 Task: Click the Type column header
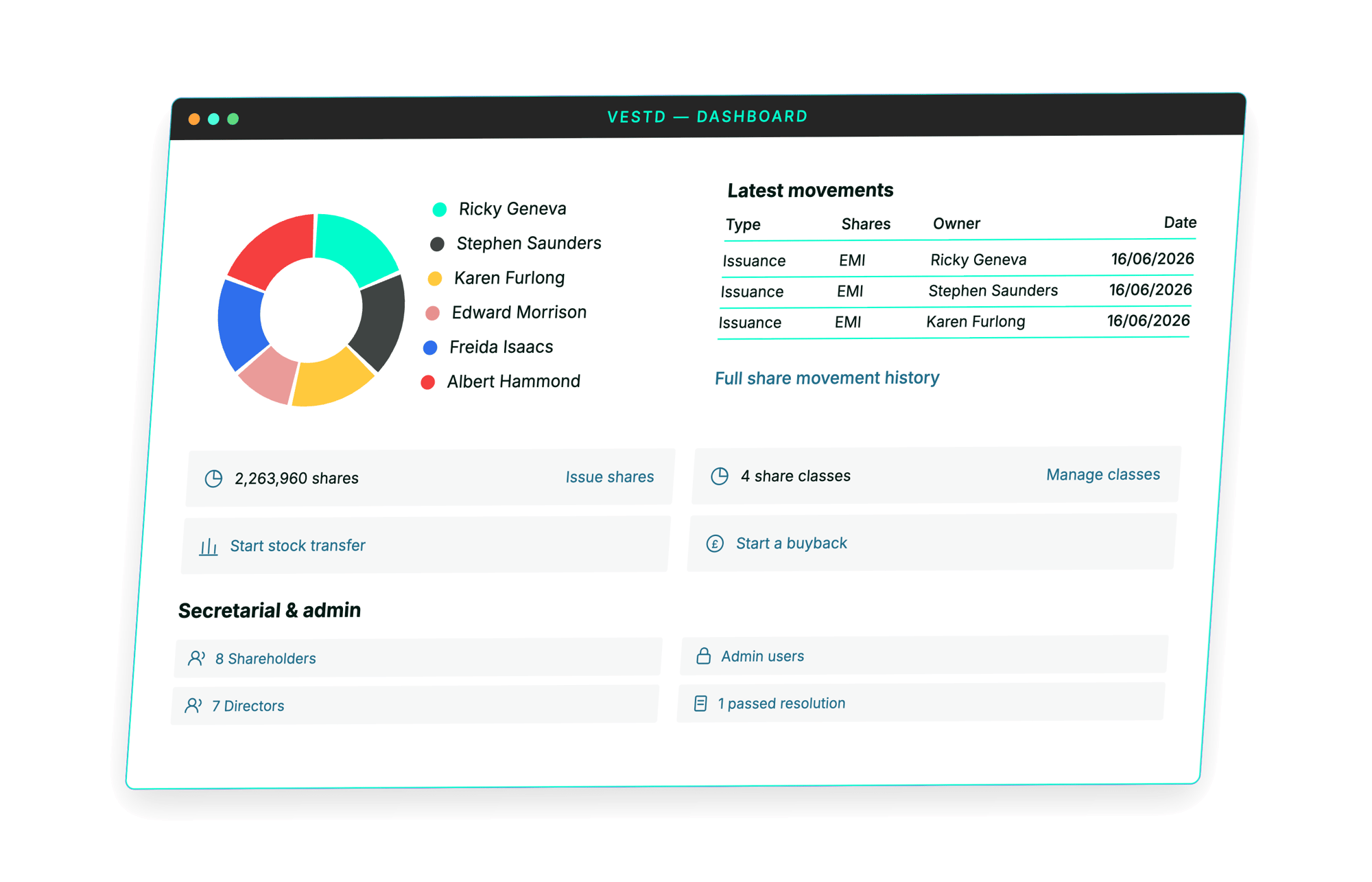pyautogui.click(x=743, y=225)
